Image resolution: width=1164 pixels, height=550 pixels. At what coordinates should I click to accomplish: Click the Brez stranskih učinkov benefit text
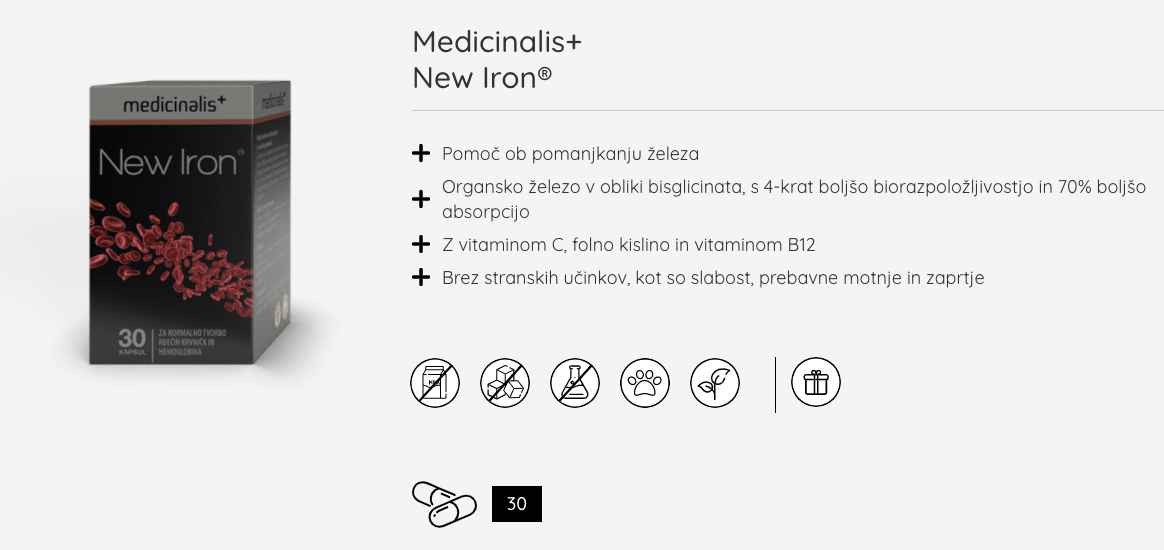[713, 278]
